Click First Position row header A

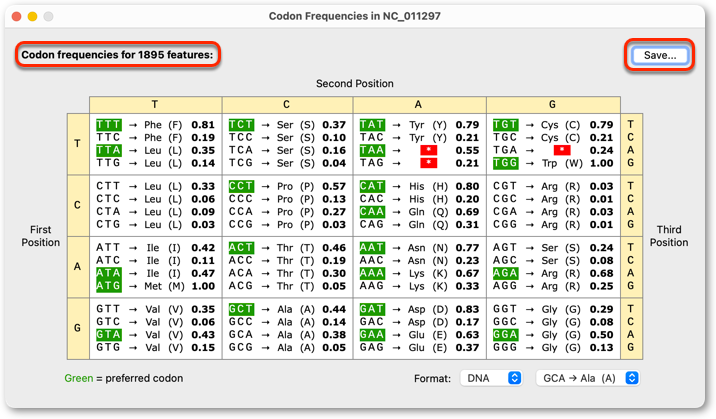[x=78, y=267]
